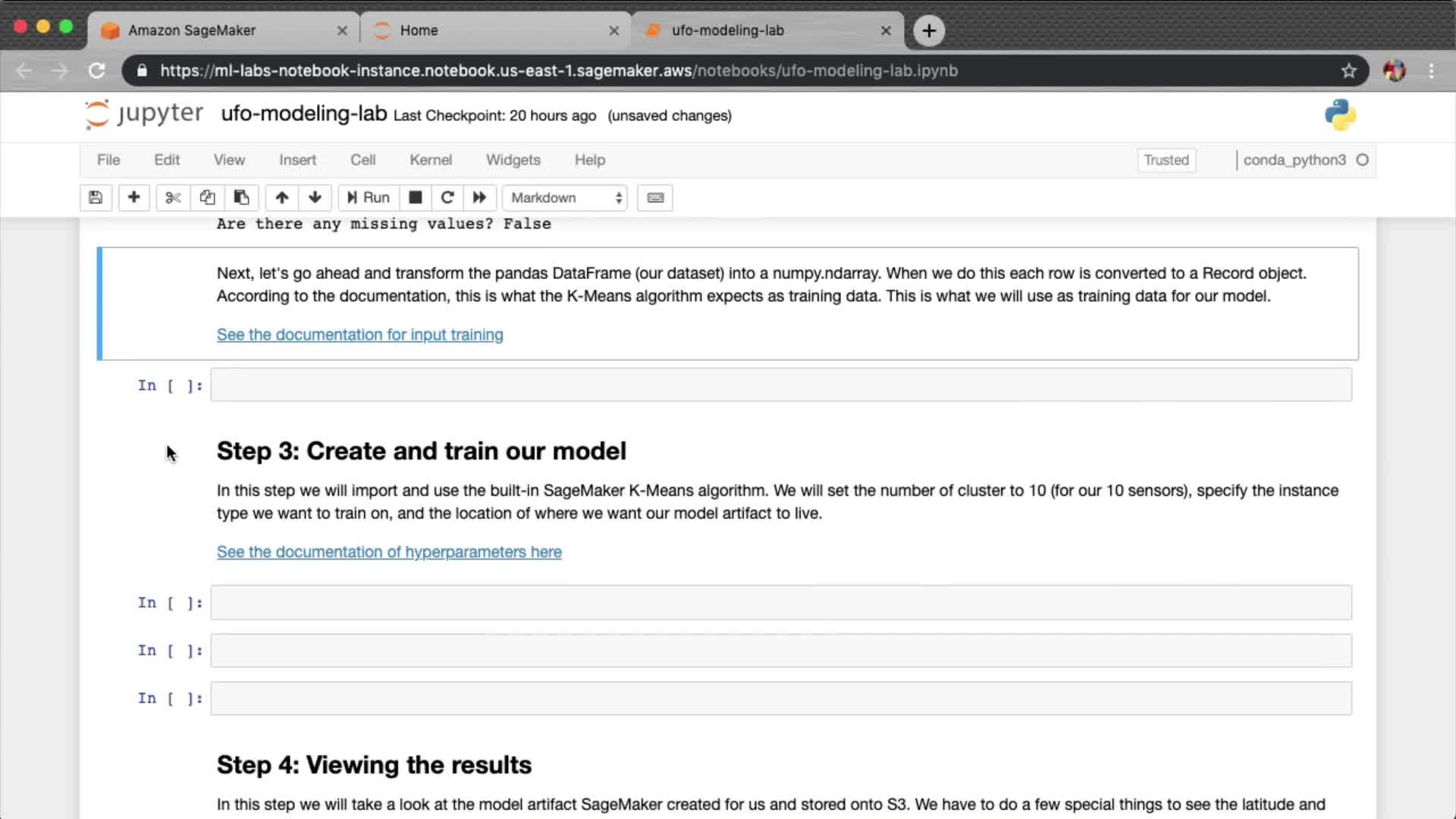Open the Kernel menu
Screen dimensions: 1456x819
[x=431, y=160]
